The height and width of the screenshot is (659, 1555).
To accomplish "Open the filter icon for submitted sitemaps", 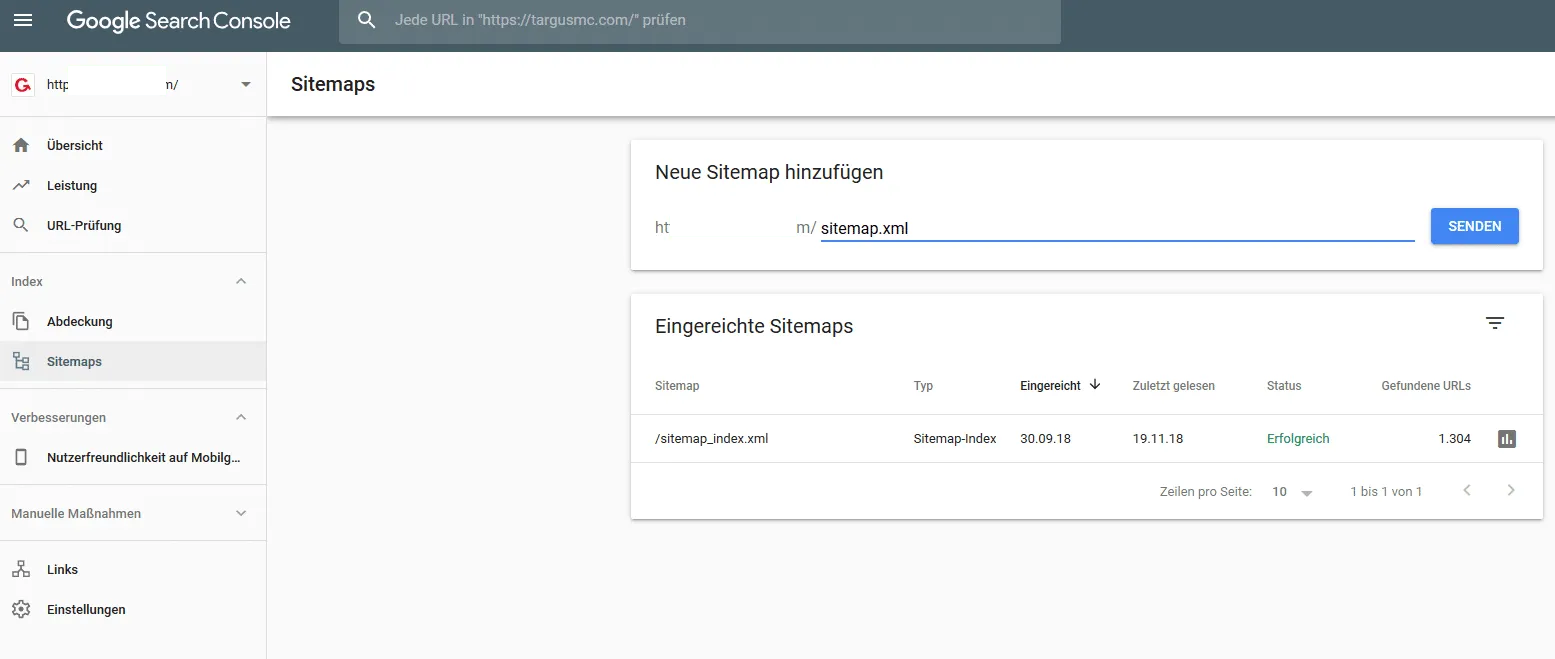I will pyautogui.click(x=1495, y=323).
